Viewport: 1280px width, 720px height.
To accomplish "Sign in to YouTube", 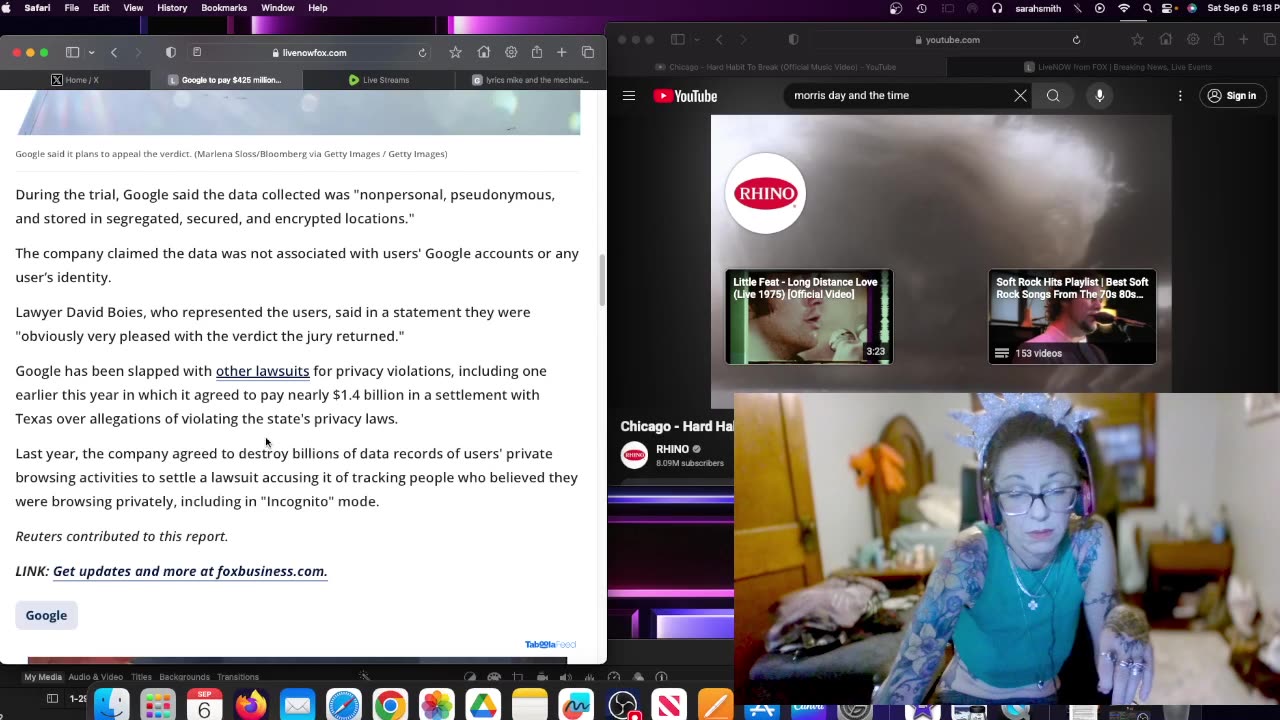I will [1231, 96].
